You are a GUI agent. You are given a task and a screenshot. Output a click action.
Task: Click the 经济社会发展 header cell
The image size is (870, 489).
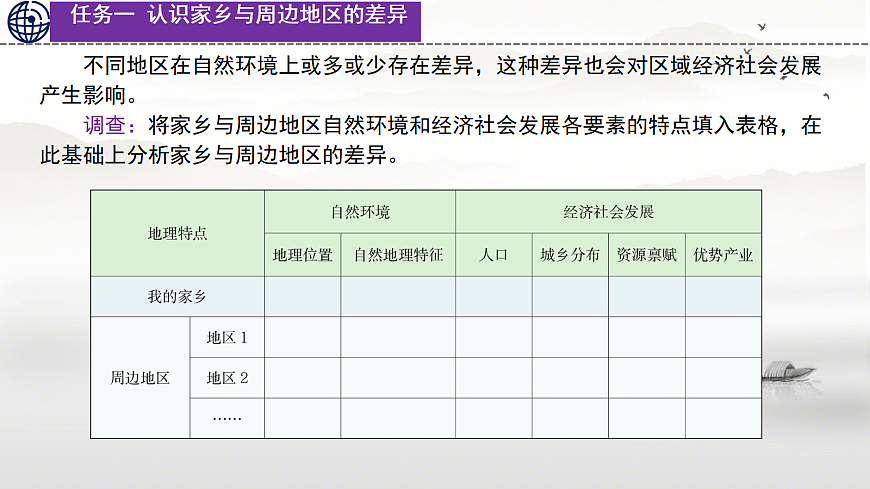point(609,212)
